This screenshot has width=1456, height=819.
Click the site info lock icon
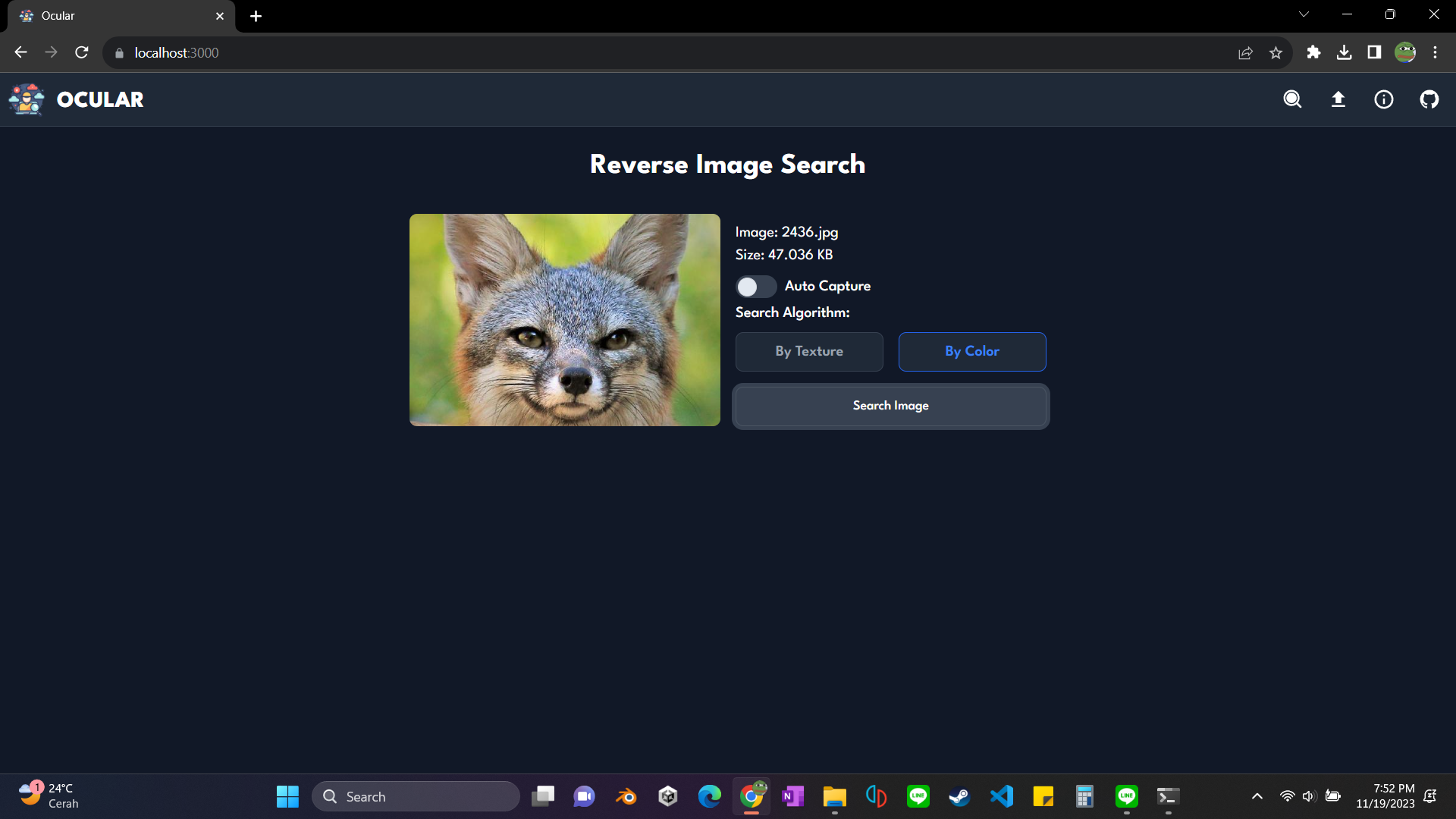tap(119, 53)
